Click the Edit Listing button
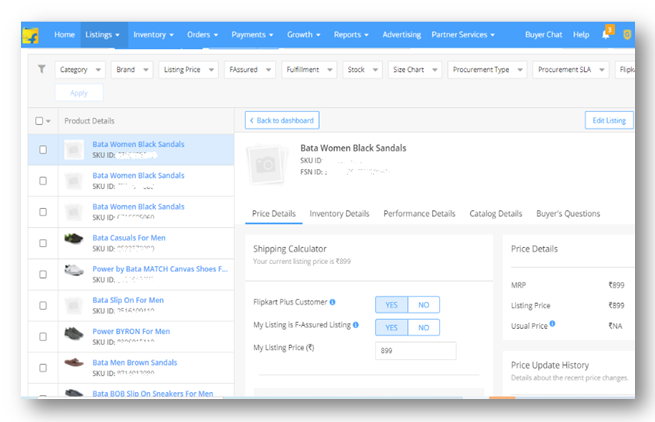This screenshot has width=655, height=422. tap(609, 120)
